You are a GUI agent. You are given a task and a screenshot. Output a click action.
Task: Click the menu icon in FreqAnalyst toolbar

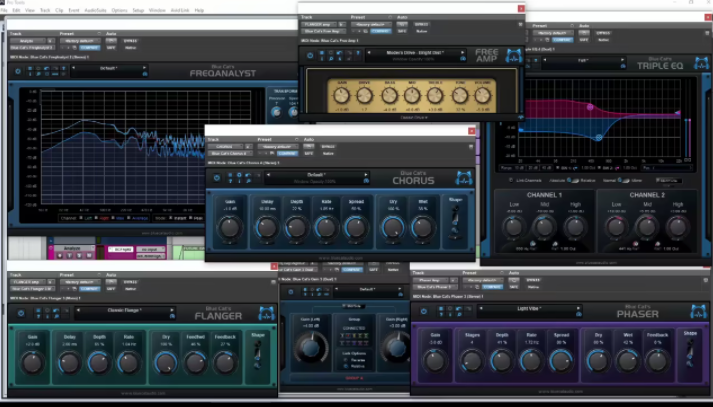click(30, 69)
